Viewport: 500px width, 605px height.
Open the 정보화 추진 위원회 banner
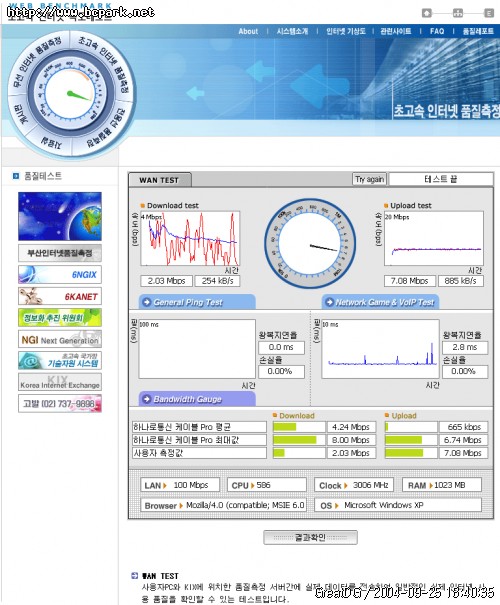point(60,318)
